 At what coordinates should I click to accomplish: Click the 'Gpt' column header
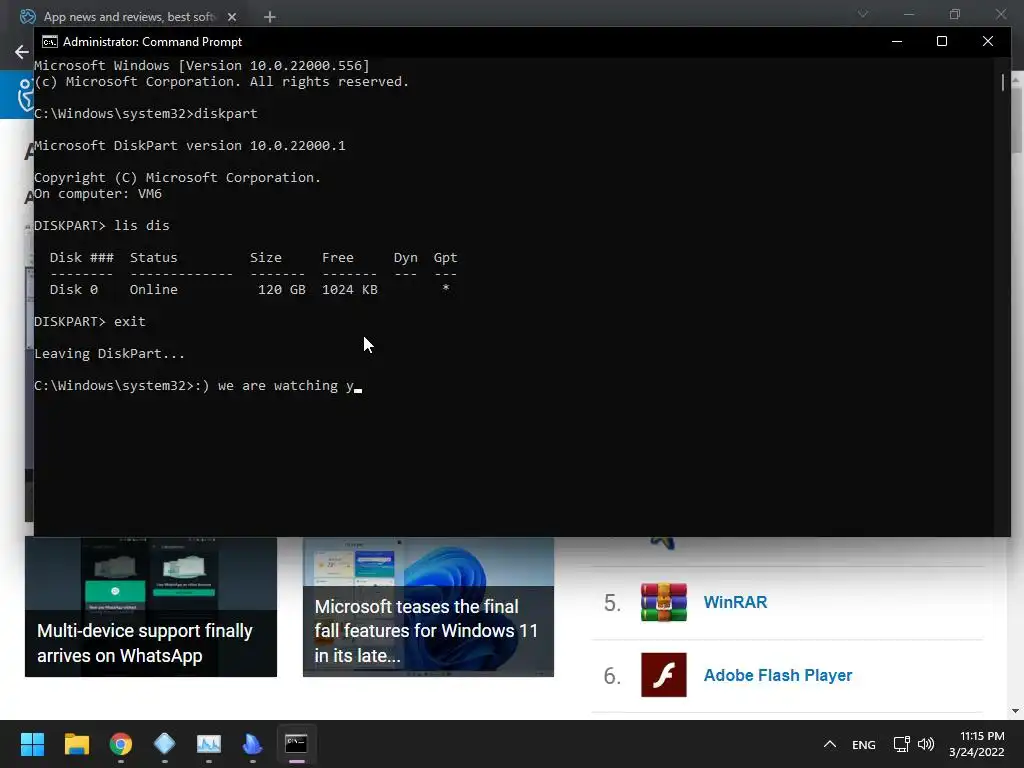[445, 258]
